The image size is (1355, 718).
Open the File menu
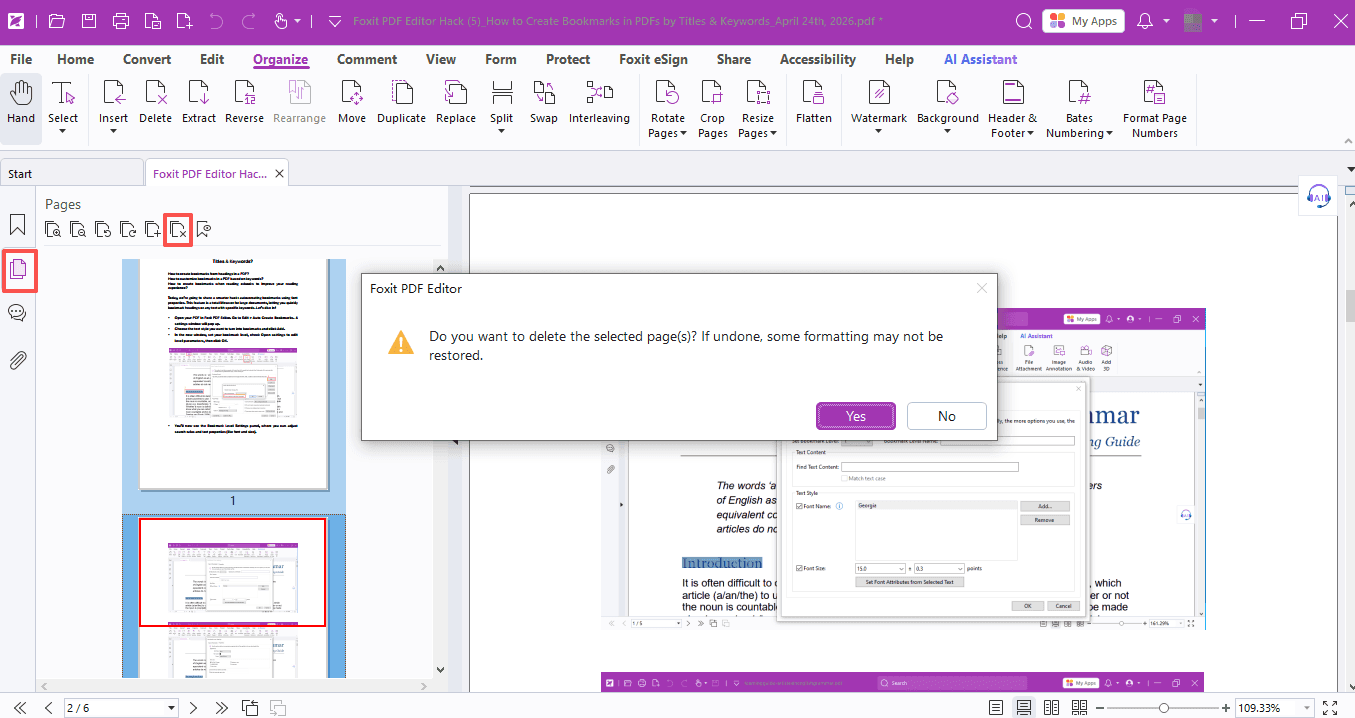(x=21, y=59)
